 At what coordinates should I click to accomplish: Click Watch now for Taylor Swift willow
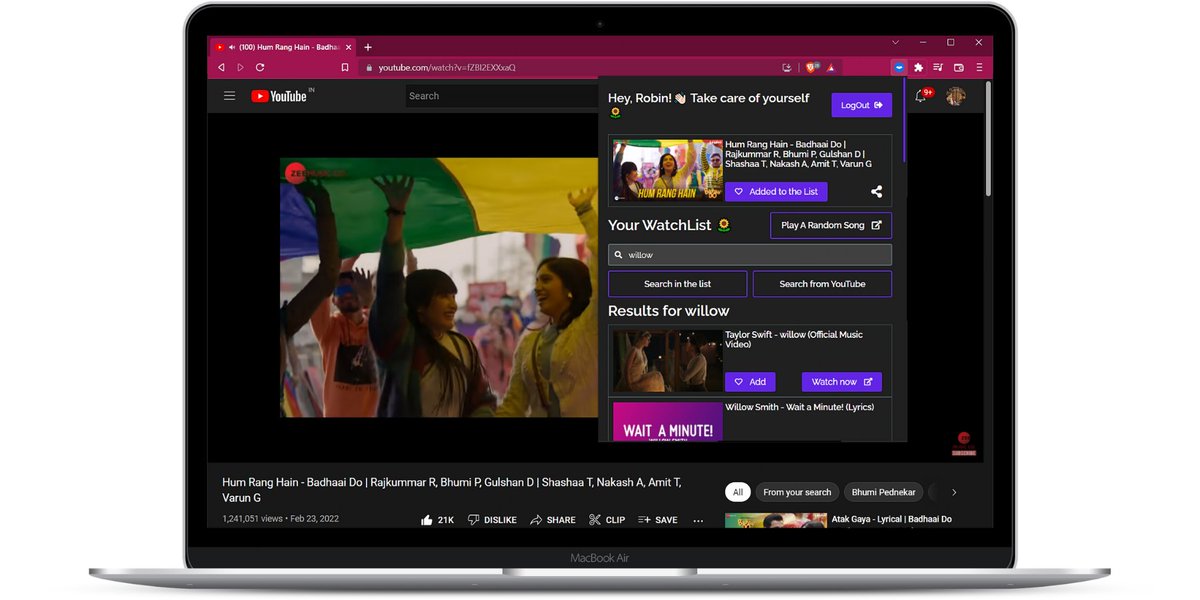pos(842,382)
